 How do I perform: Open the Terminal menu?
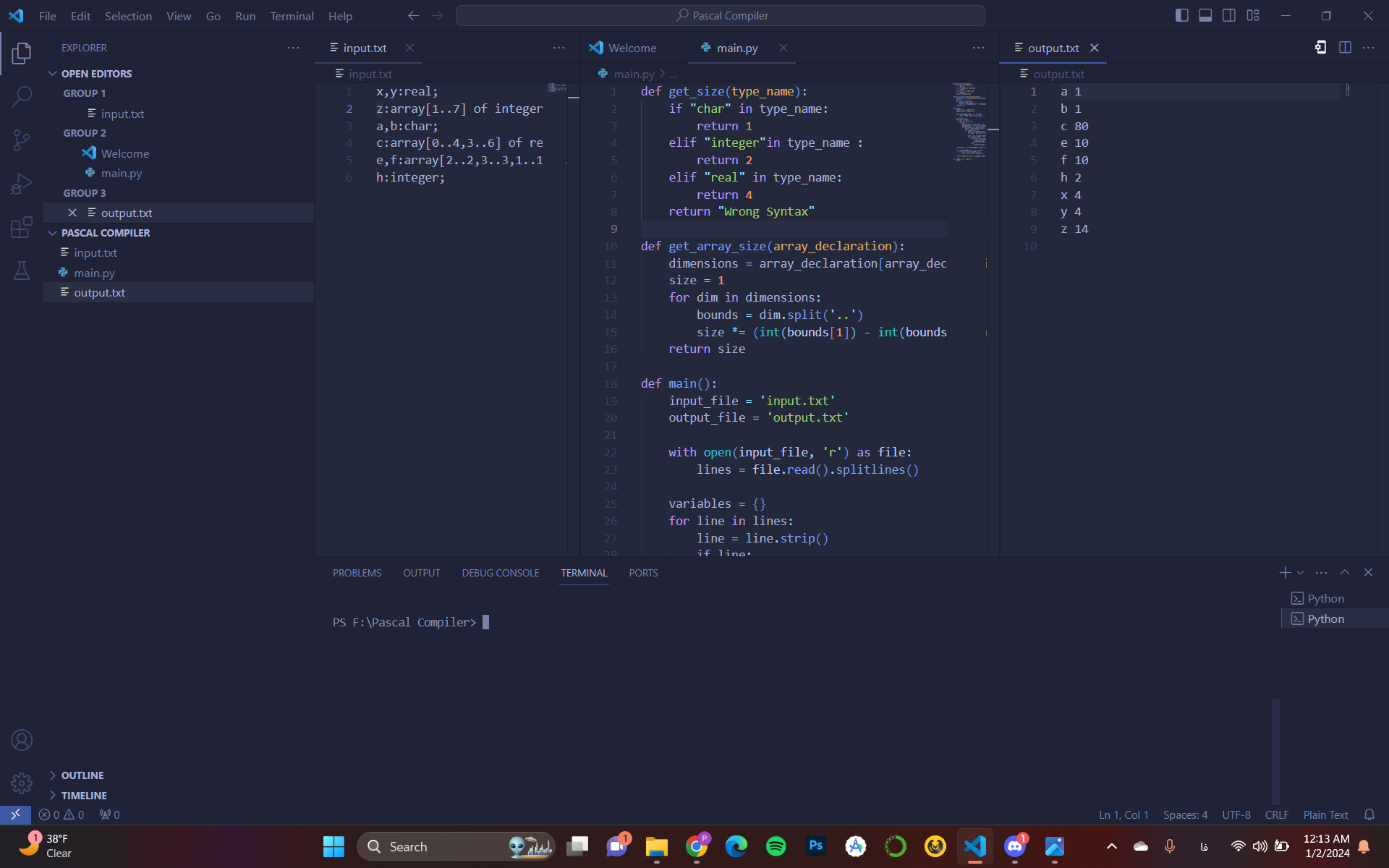click(292, 16)
